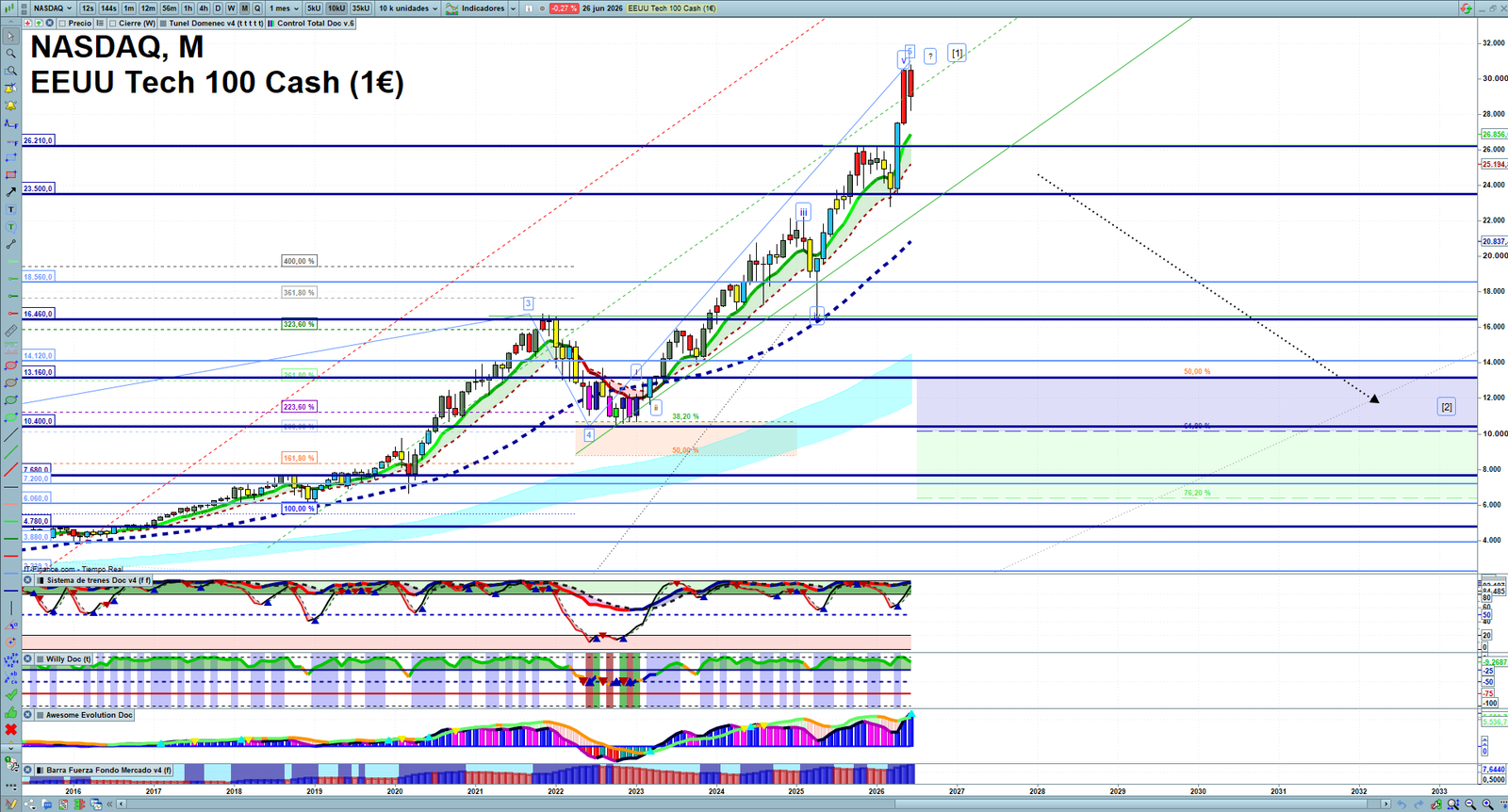Select the Fibonacci retracement tool
Image resolution: width=1508 pixels, height=812 pixels.
(10, 124)
